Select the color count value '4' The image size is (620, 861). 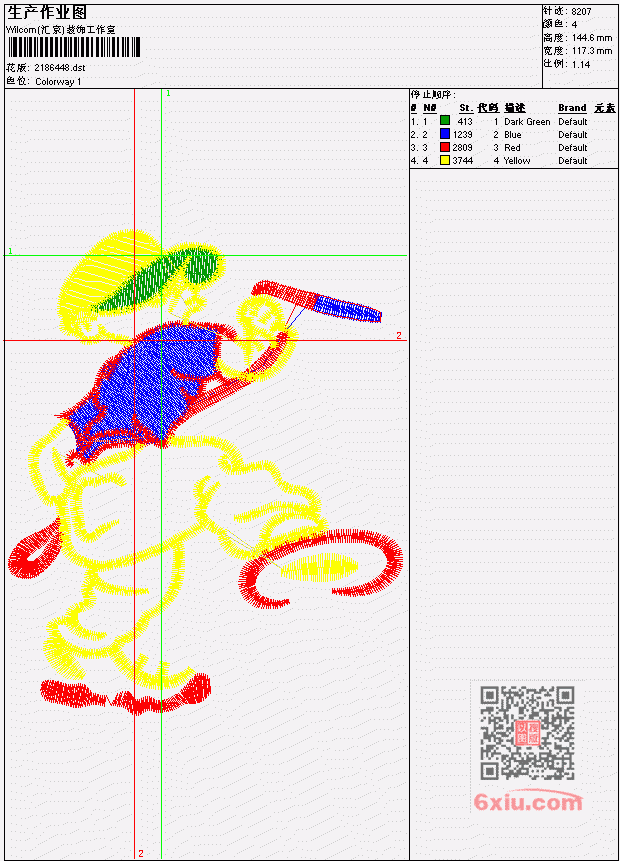point(574,25)
